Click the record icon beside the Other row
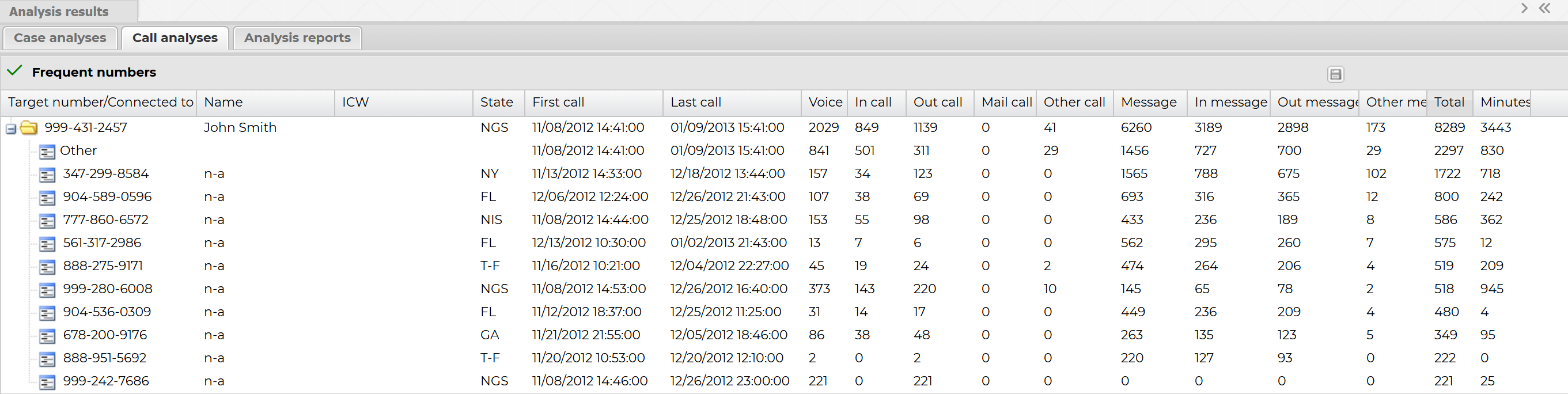Image resolution: width=1568 pixels, height=394 pixels. point(47,151)
